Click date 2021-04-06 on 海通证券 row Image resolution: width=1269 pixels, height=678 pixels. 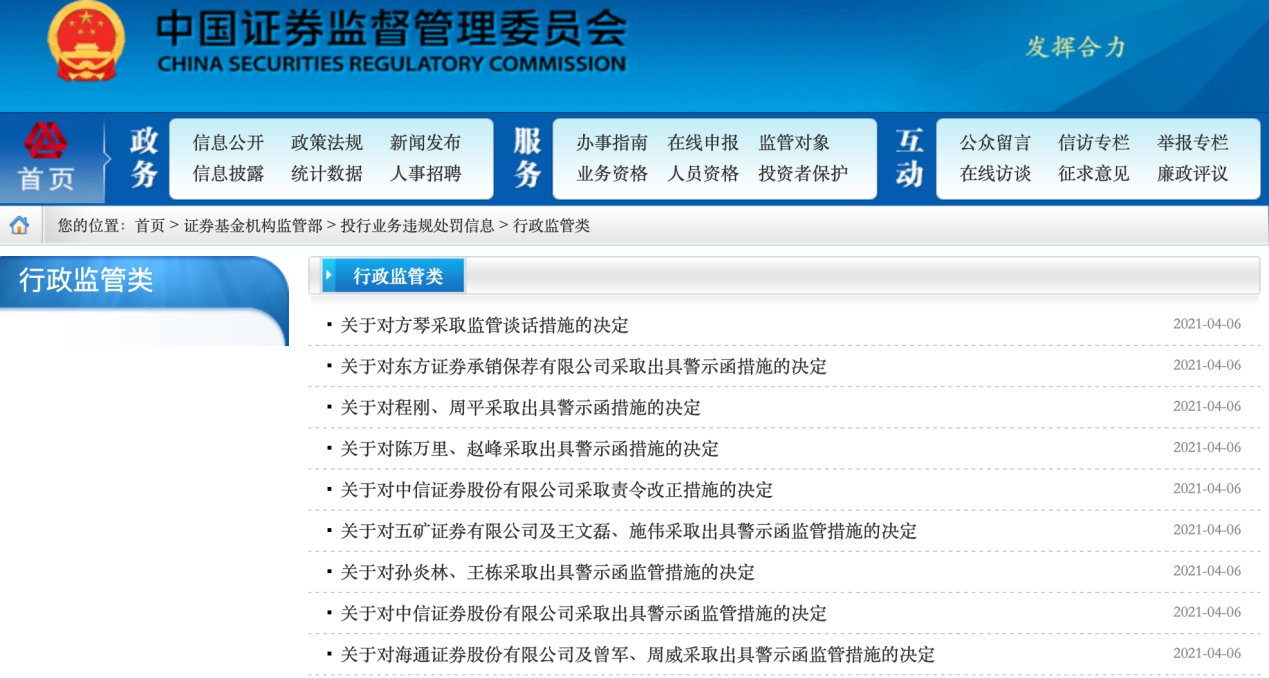(1207, 653)
